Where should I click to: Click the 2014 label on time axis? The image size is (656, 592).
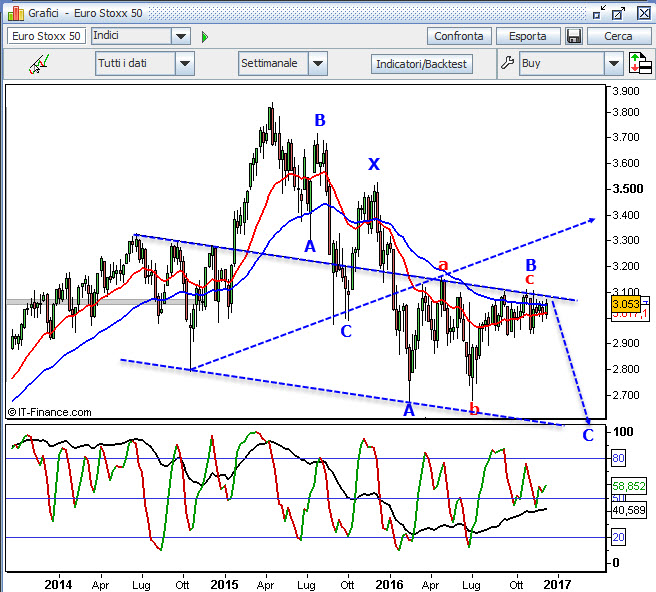point(58,584)
